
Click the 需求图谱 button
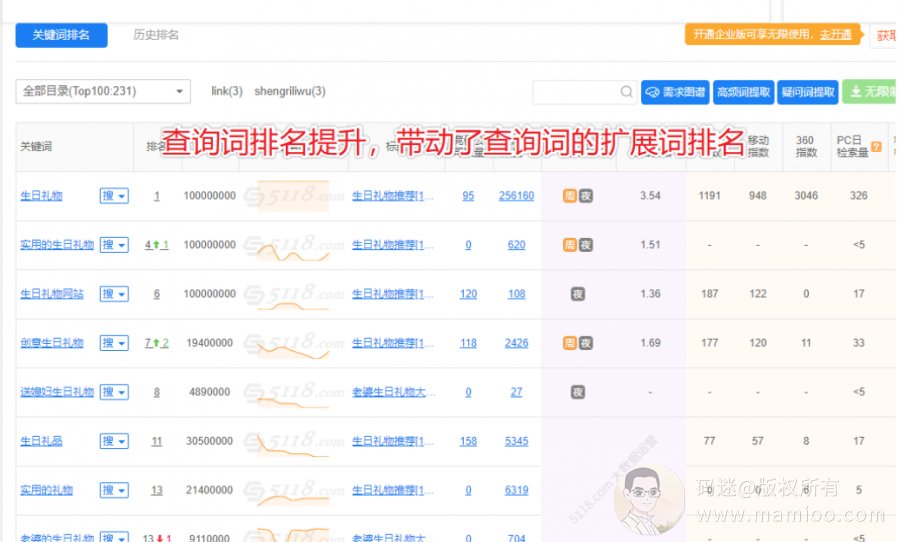pos(674,92)
